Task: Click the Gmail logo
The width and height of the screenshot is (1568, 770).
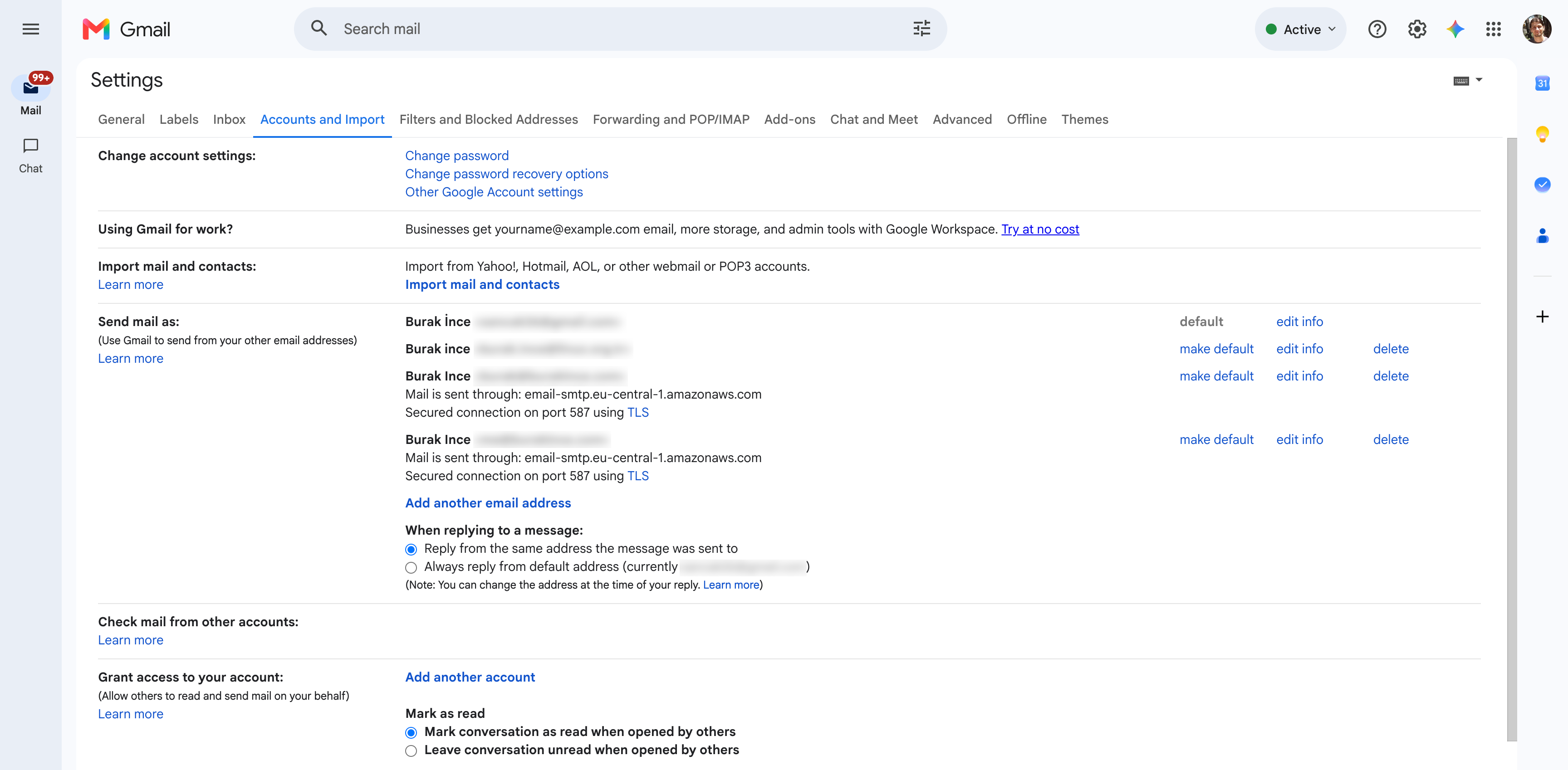Action: click(x=127, y=29)
